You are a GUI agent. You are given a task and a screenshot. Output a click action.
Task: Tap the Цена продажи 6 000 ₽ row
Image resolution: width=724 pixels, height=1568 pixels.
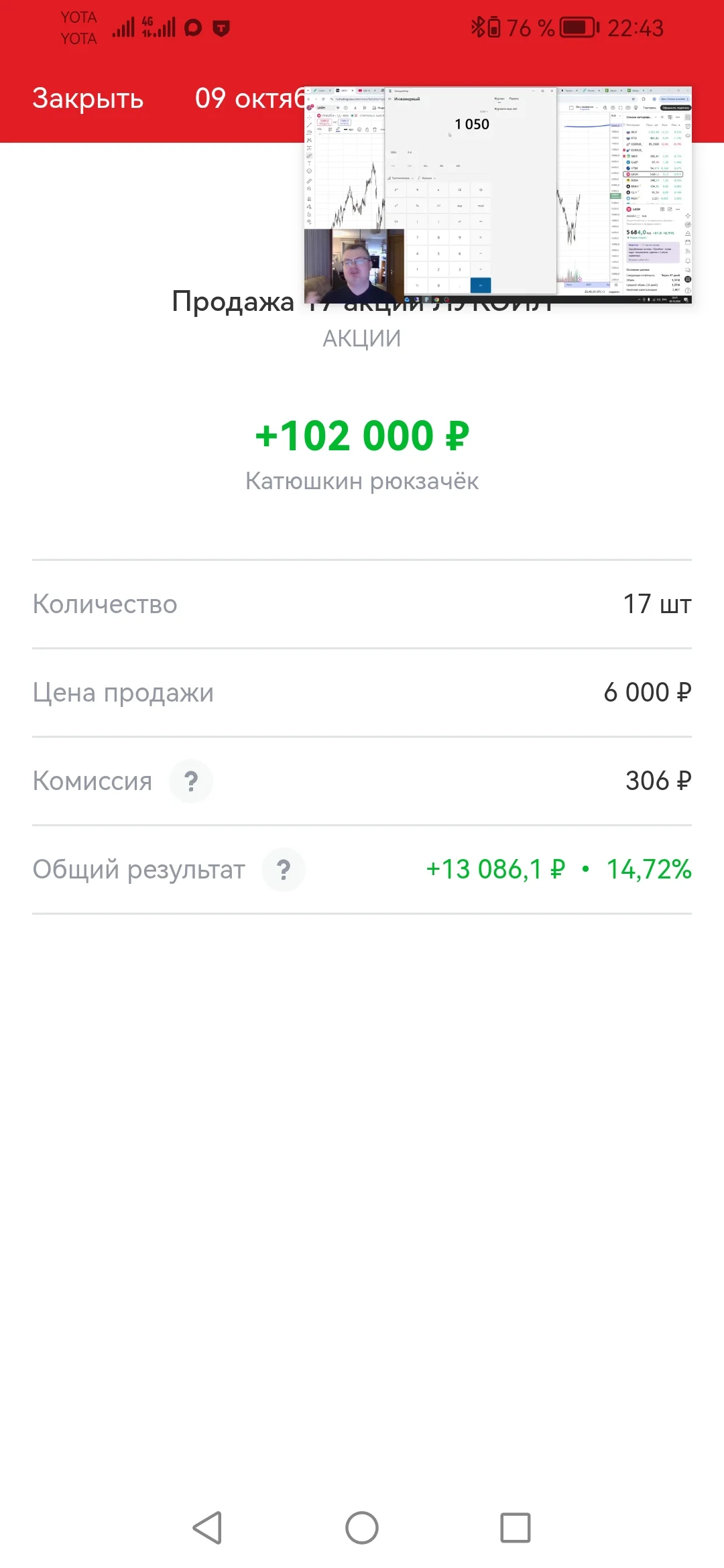click(x=362, y=693)
